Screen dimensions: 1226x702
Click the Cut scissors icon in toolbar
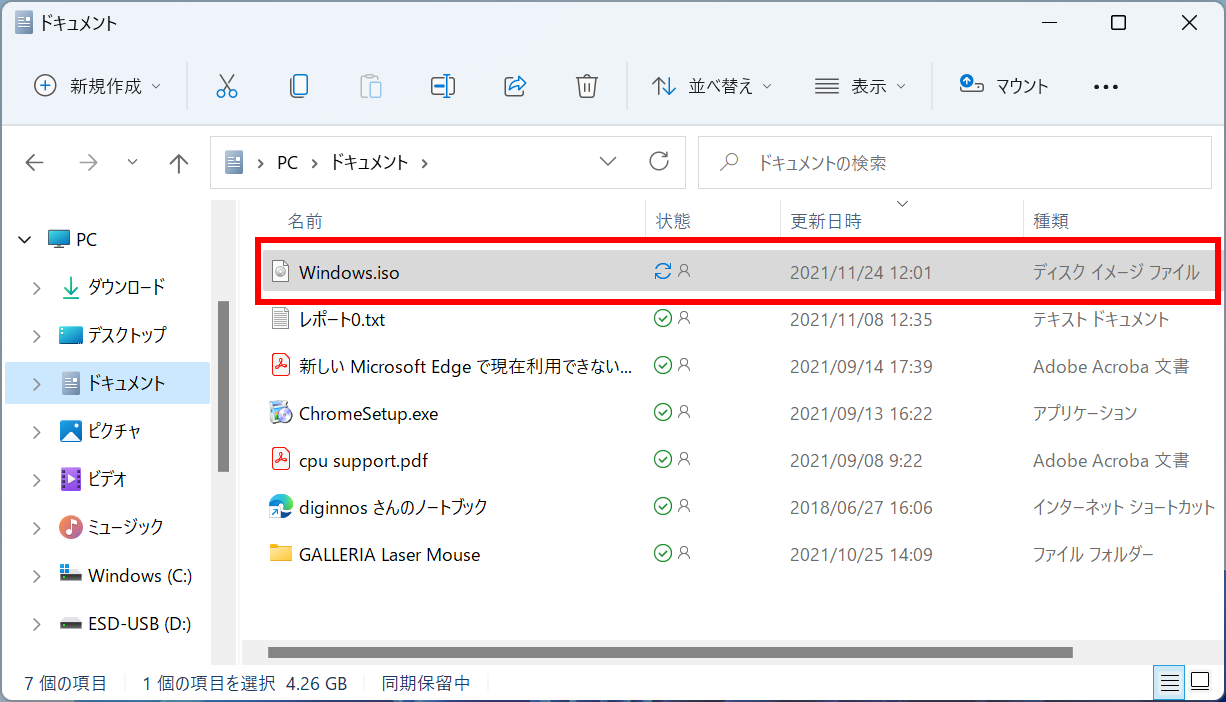pyautogui.click(x=227, y=86)
